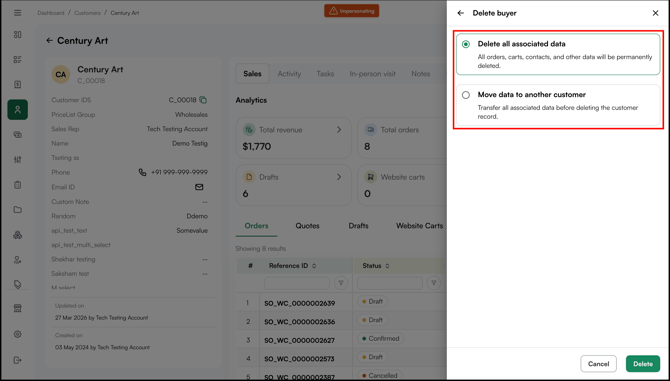Screen dimensions: 670x381
Task: Open order SO_WC_0000002627
Action: (300, 340)
